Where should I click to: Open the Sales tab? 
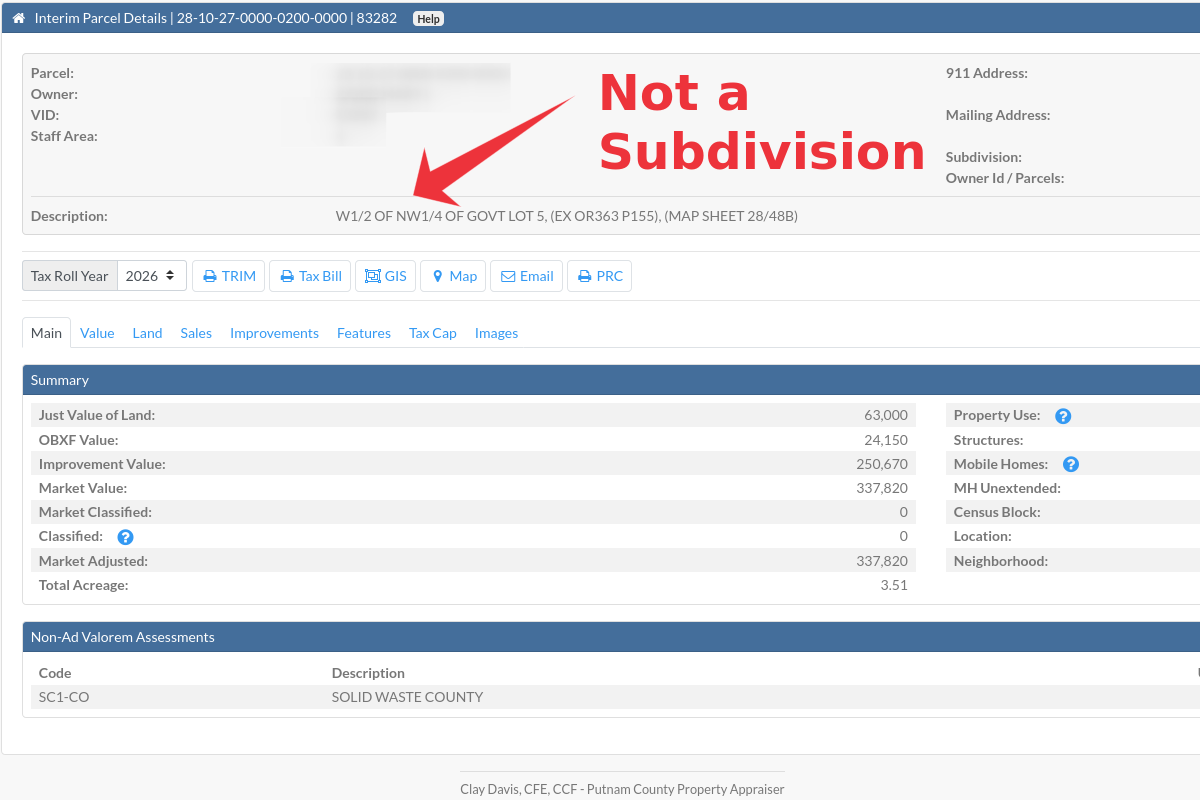click(x=196, y=333)
